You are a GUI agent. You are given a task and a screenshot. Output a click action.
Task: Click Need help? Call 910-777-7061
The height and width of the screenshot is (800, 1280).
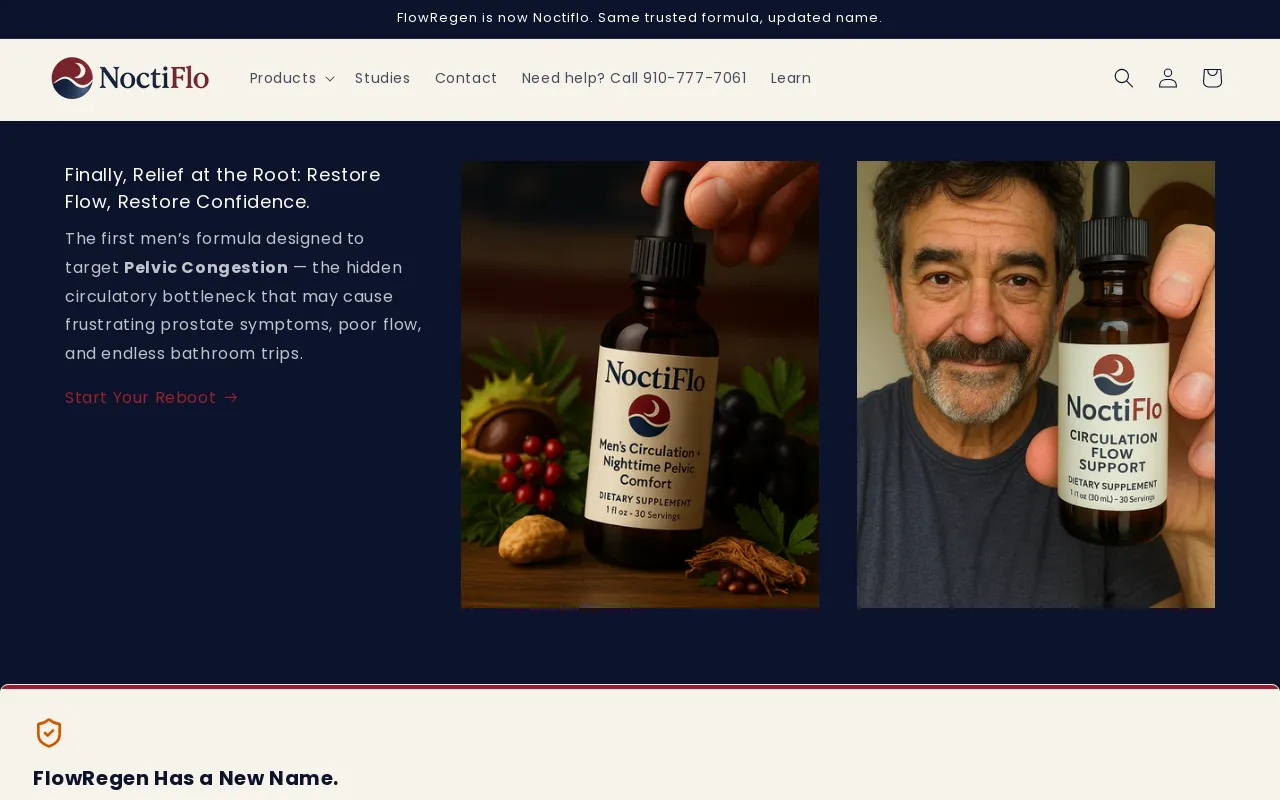tap(633, 78)
